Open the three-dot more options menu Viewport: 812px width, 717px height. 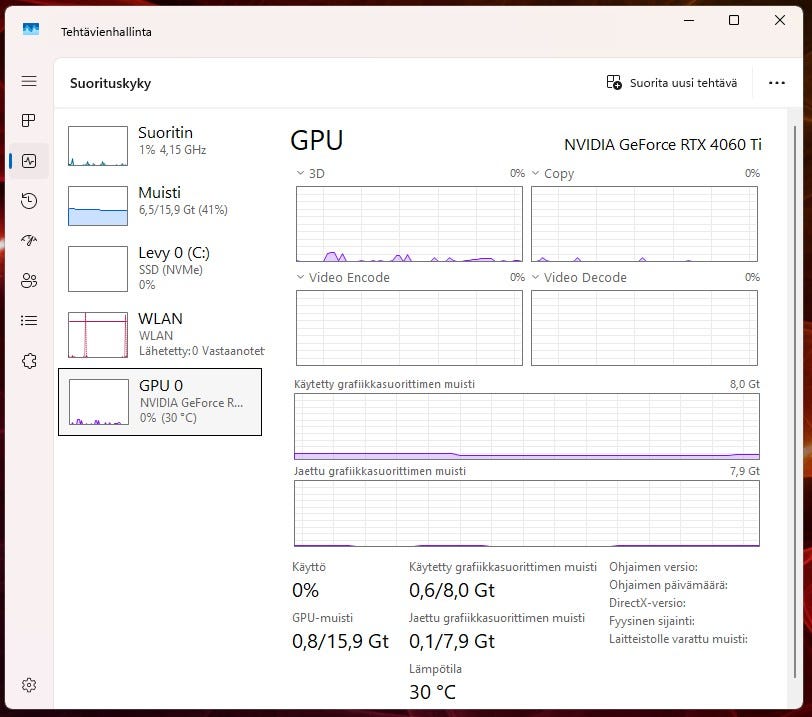click(777, 83)
